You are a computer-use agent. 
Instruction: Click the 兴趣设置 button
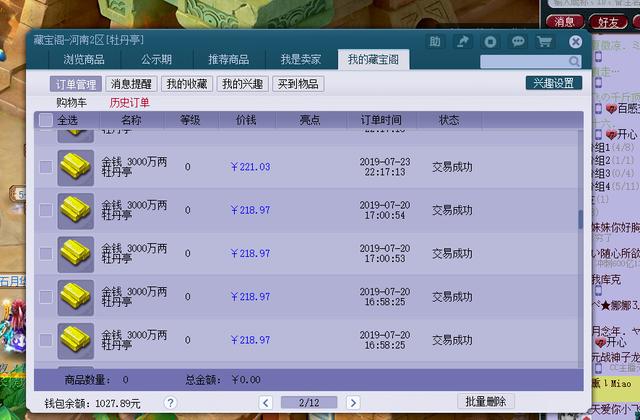click(x=553, y=83)
